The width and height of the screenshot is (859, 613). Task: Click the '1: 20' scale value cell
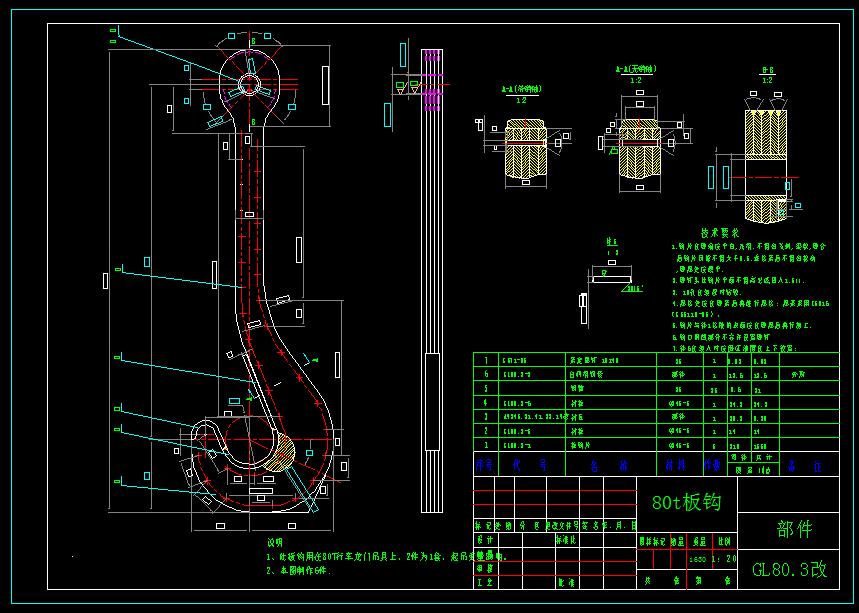(x=724, y=559)
